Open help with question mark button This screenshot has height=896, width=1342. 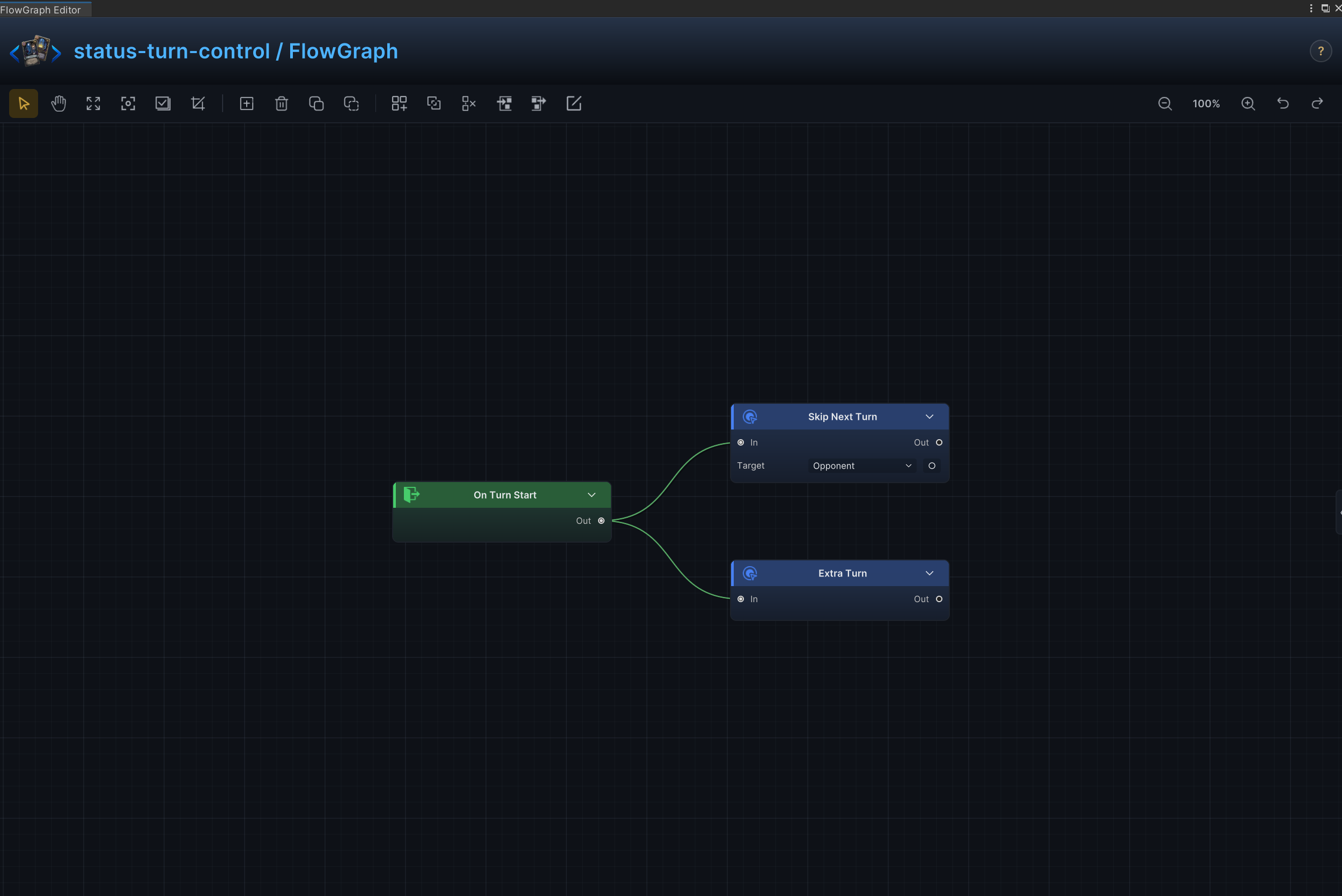(1321, 51)
